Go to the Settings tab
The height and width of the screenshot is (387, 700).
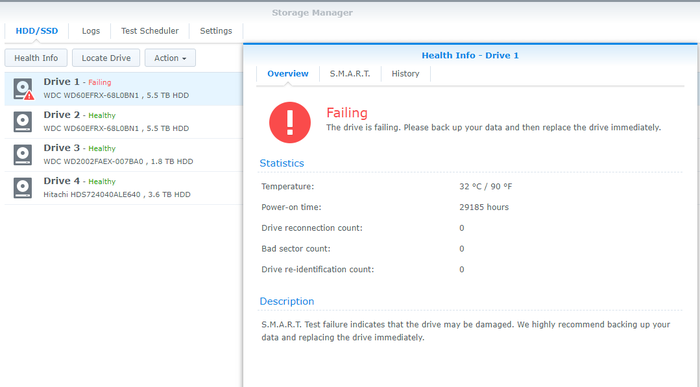pyautogui.click(x=216, y=31)
